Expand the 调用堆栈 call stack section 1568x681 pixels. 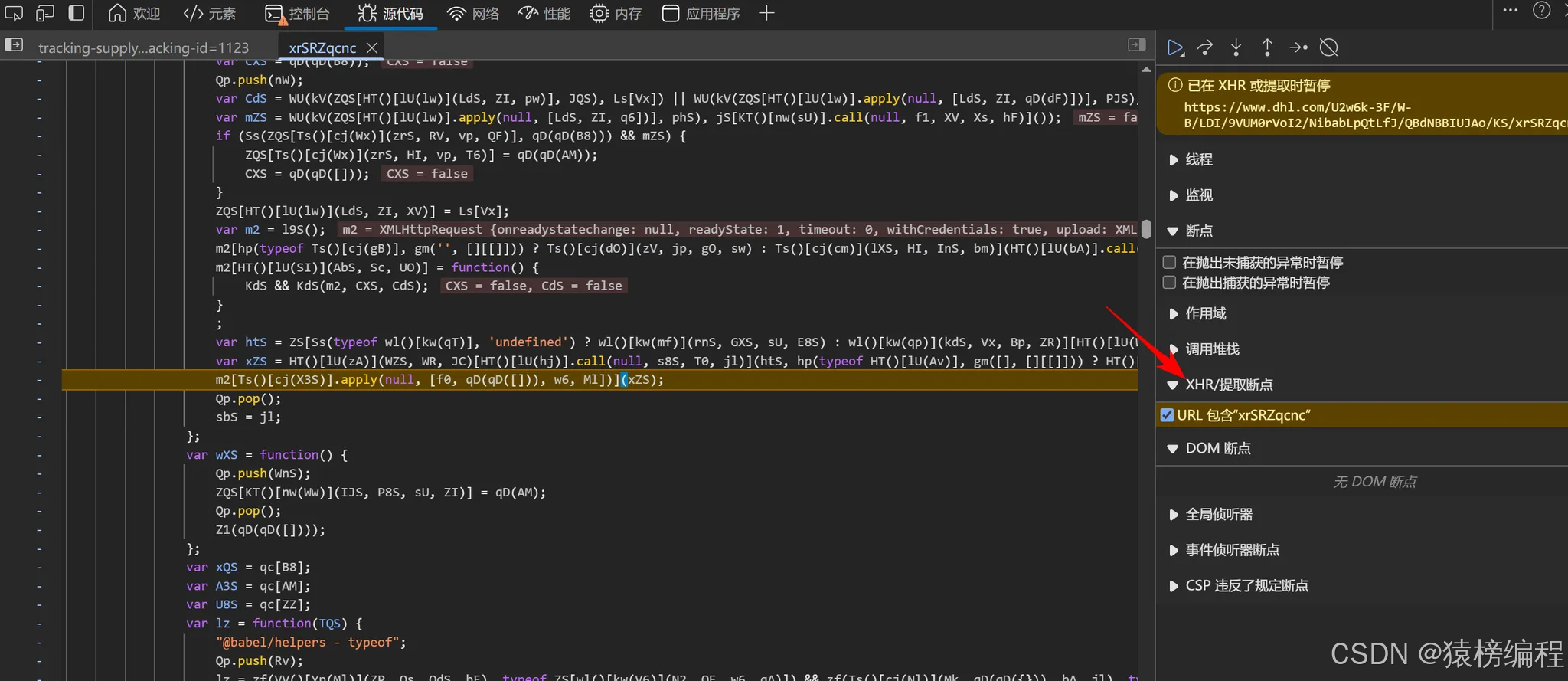[x=1212, y=349]
